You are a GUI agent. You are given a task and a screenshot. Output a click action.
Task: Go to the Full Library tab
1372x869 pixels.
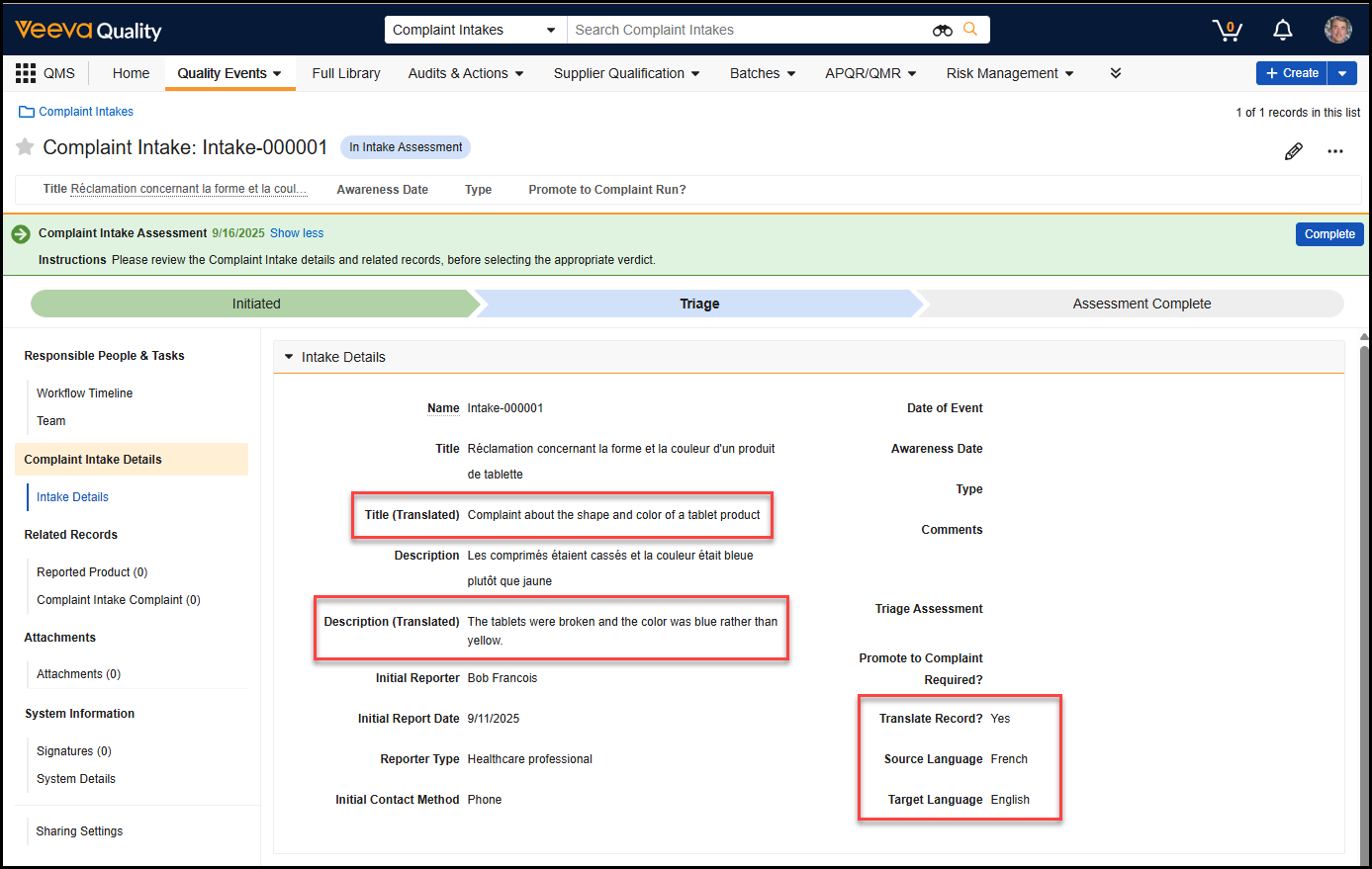click(346, 73)
